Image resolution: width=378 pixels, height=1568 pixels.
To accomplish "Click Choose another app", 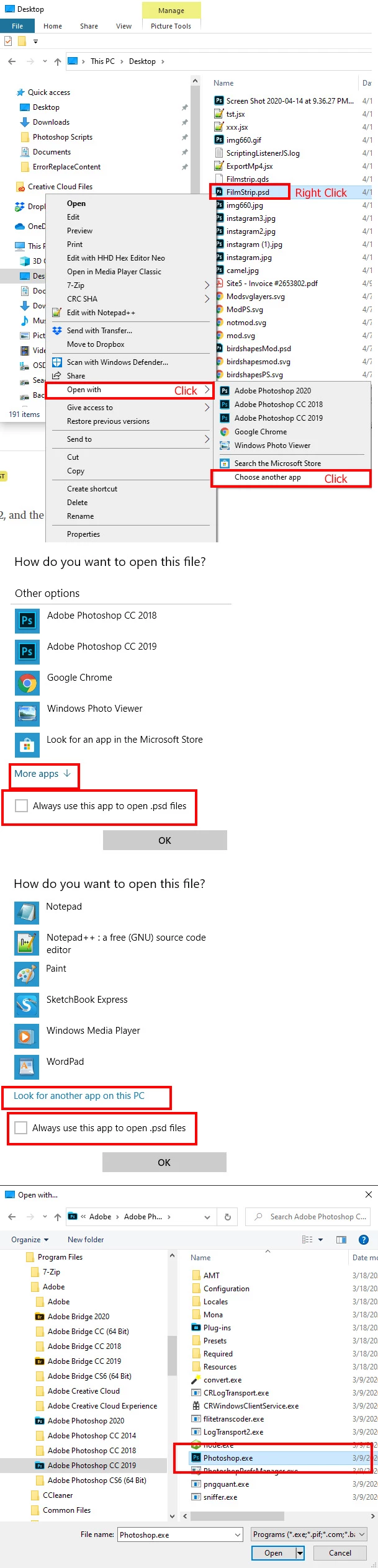I will click(268, 477).
